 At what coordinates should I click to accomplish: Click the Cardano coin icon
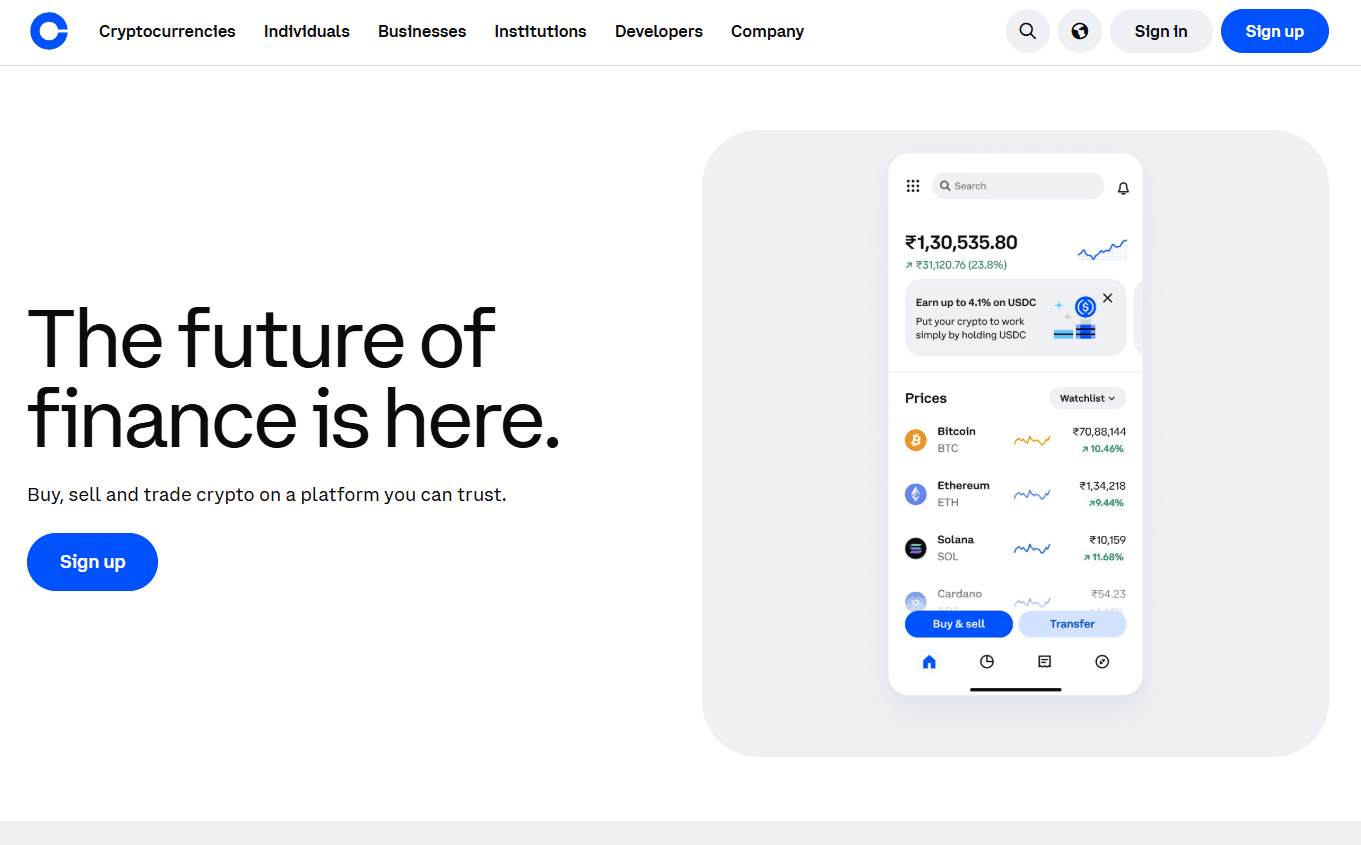[916, 602]
